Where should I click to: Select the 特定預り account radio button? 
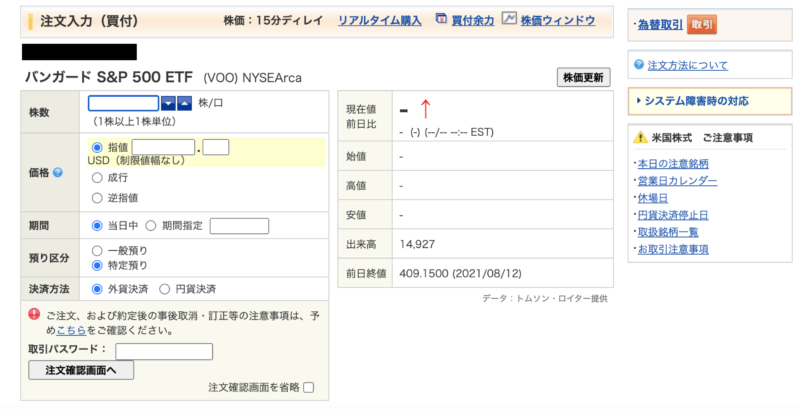click(97, 265)
